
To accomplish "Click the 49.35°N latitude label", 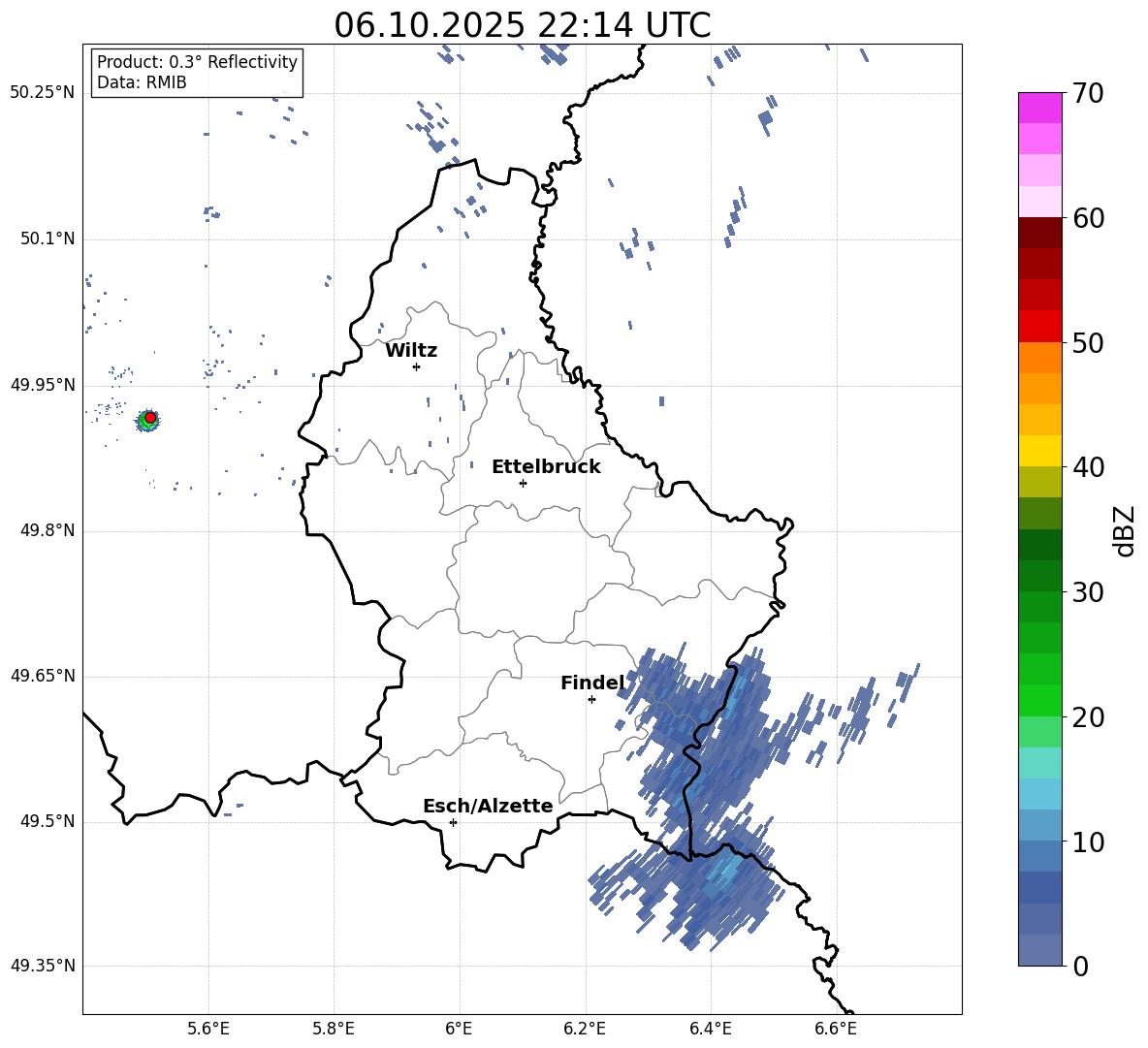I will click(43, 966).
